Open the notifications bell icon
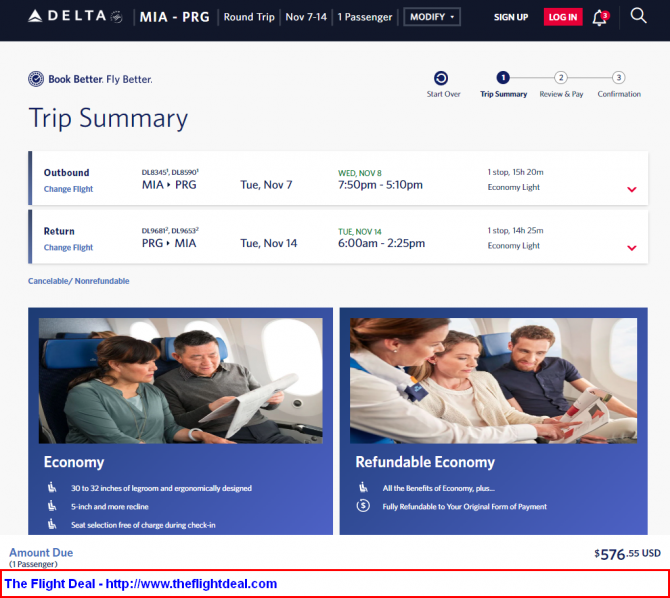 [x=600, y=17]
